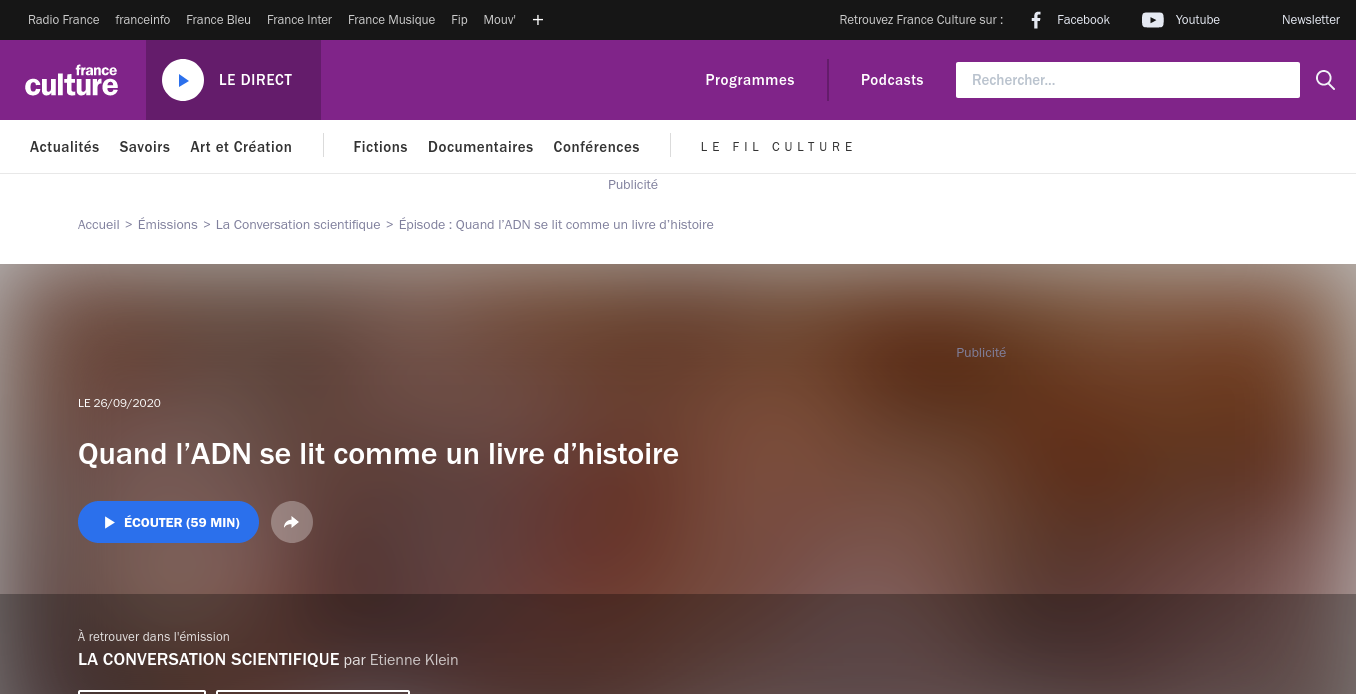
Task: Visit the France Bleu station link
Action: (x=219, y=20)
